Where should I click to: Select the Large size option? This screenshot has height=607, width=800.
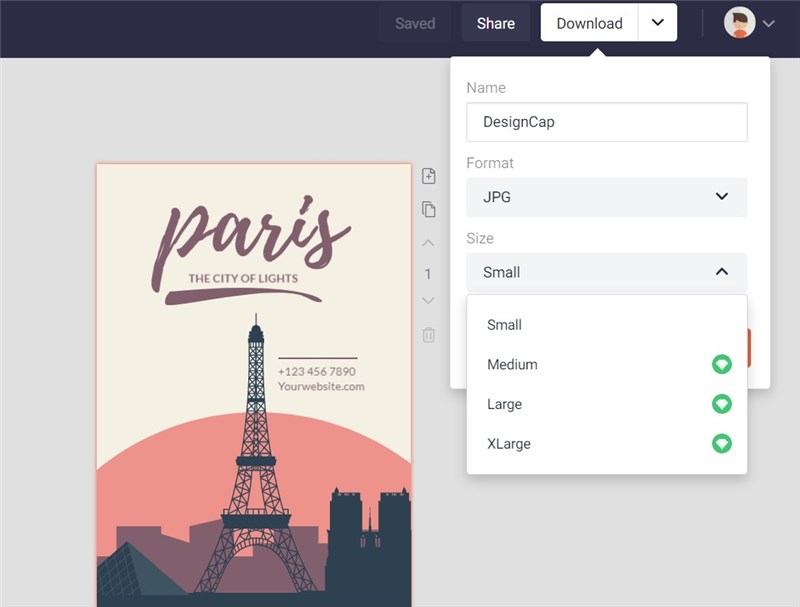[x=607, y=404]
